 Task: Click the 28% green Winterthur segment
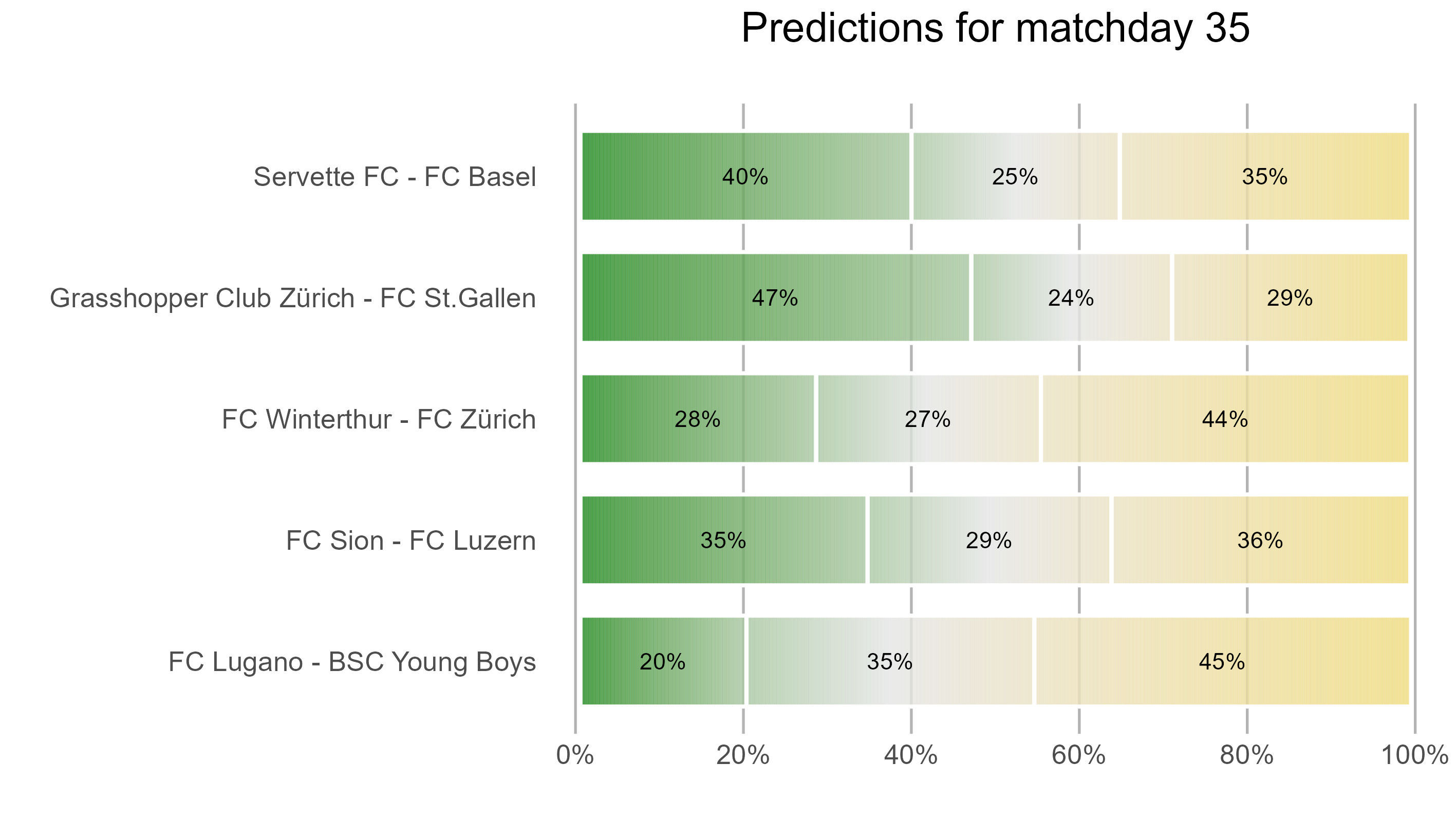click(698, 419)
